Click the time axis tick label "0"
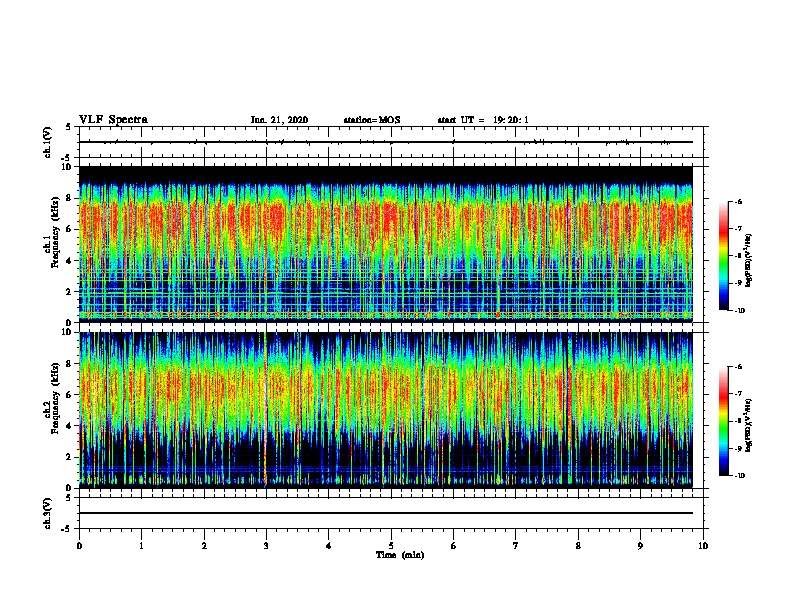This screenshot has width=792, height=612. click(x=79, y=546)
